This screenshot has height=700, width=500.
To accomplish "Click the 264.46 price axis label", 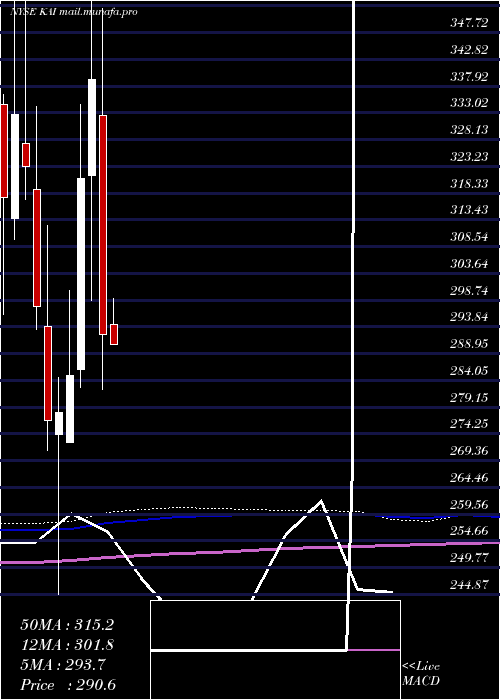I will (x=469, y=478).
